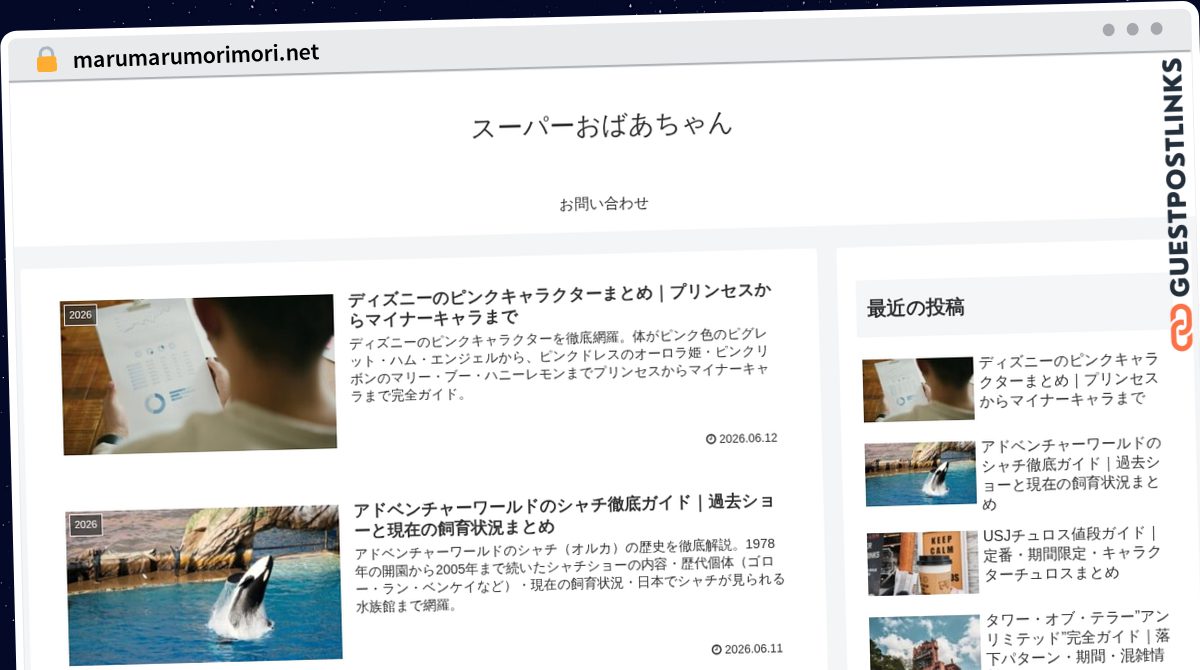Click the orca show article thumbnail
Viewport: 1200px width, 670px height.
tap(205, 586)
